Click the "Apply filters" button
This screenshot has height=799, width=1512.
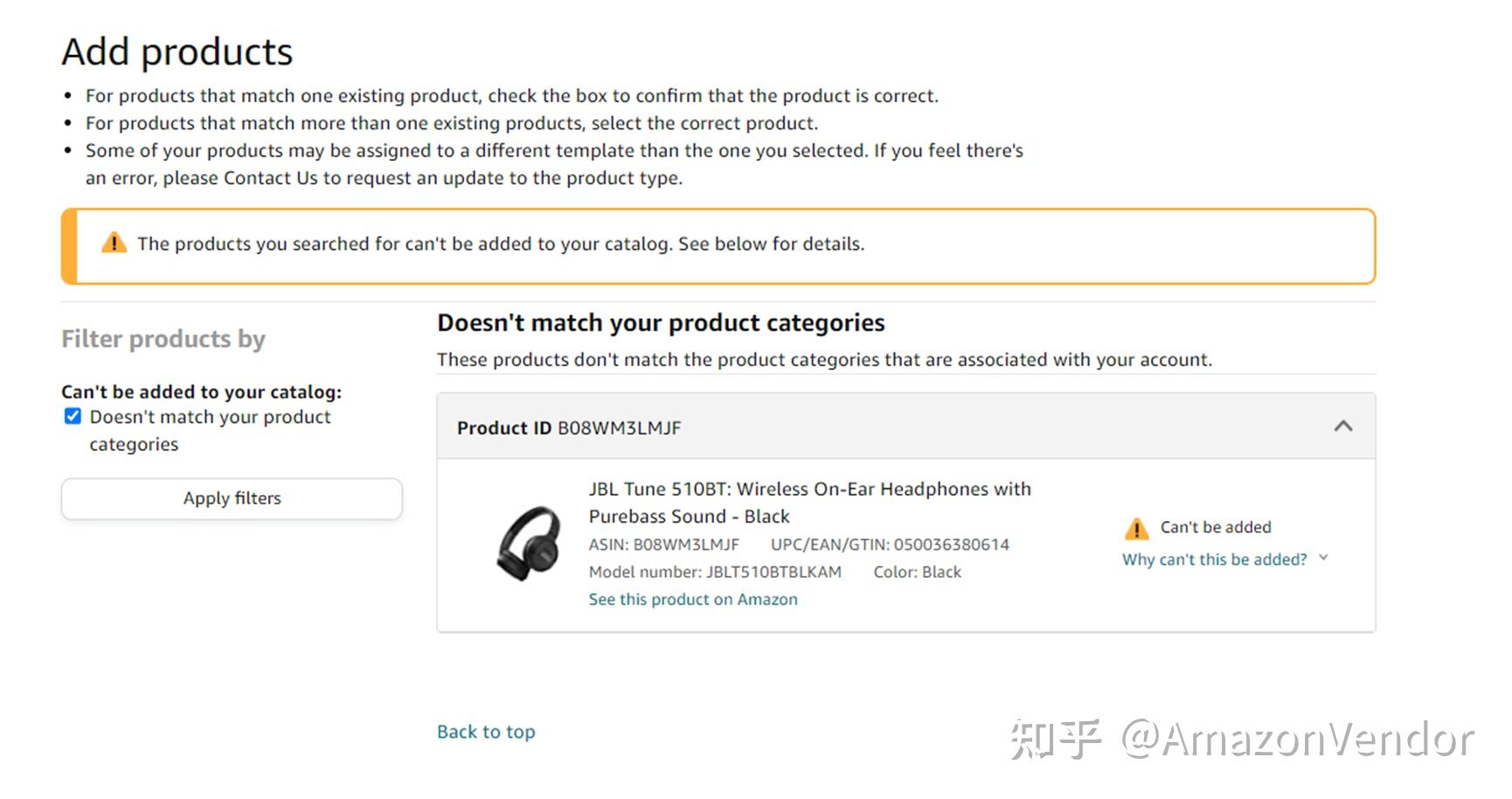[231, 498]
